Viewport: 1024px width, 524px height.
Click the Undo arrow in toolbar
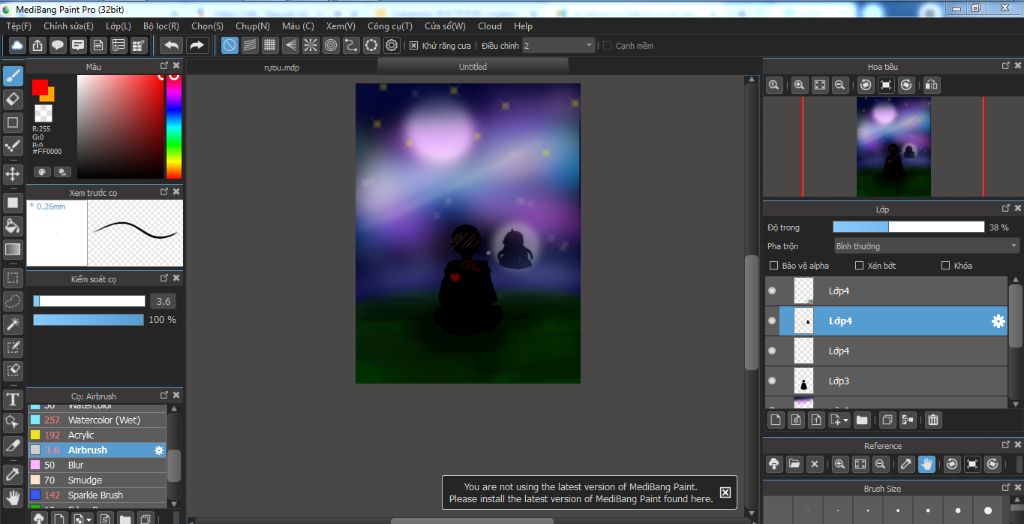coord(171,45)
